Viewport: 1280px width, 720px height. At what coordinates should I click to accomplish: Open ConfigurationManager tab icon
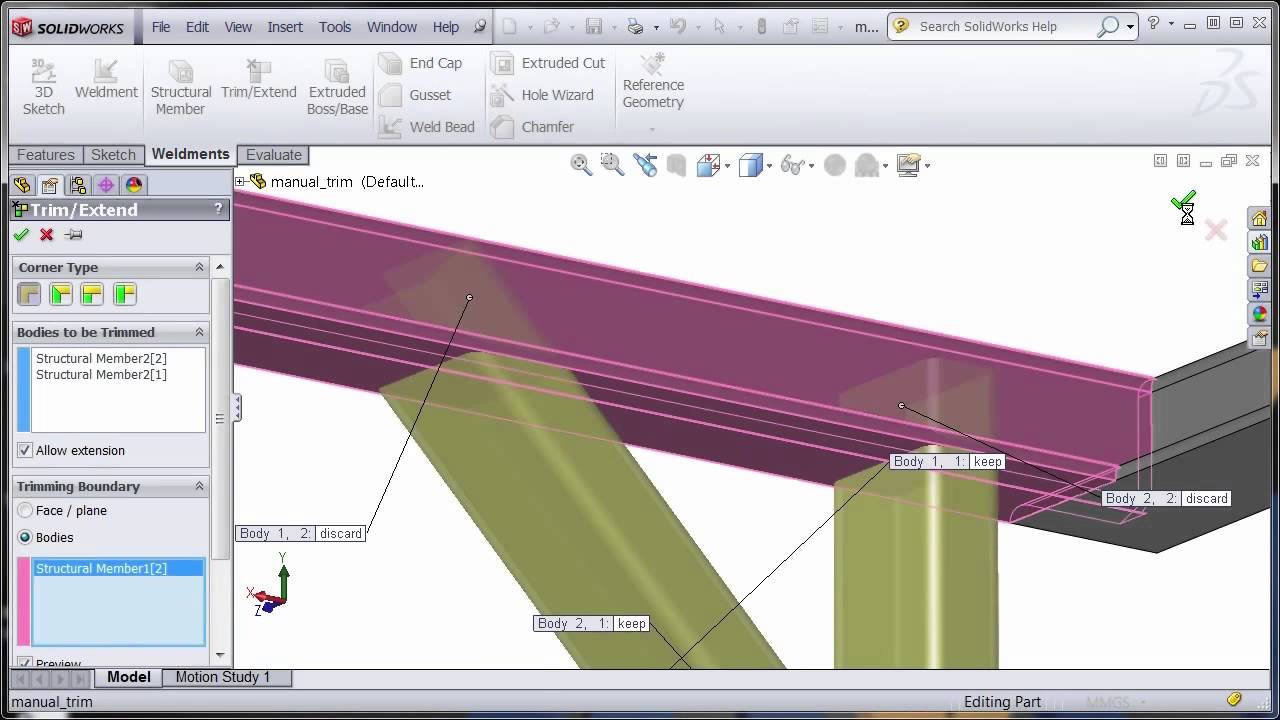click(78, 185)
